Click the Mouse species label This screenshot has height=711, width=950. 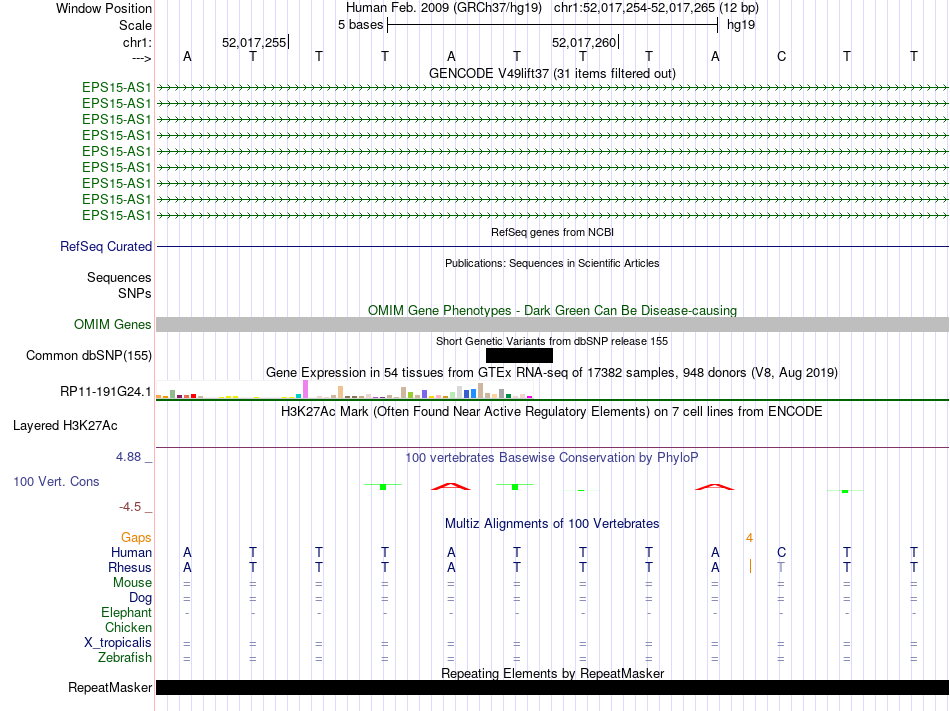coord(132,583)
